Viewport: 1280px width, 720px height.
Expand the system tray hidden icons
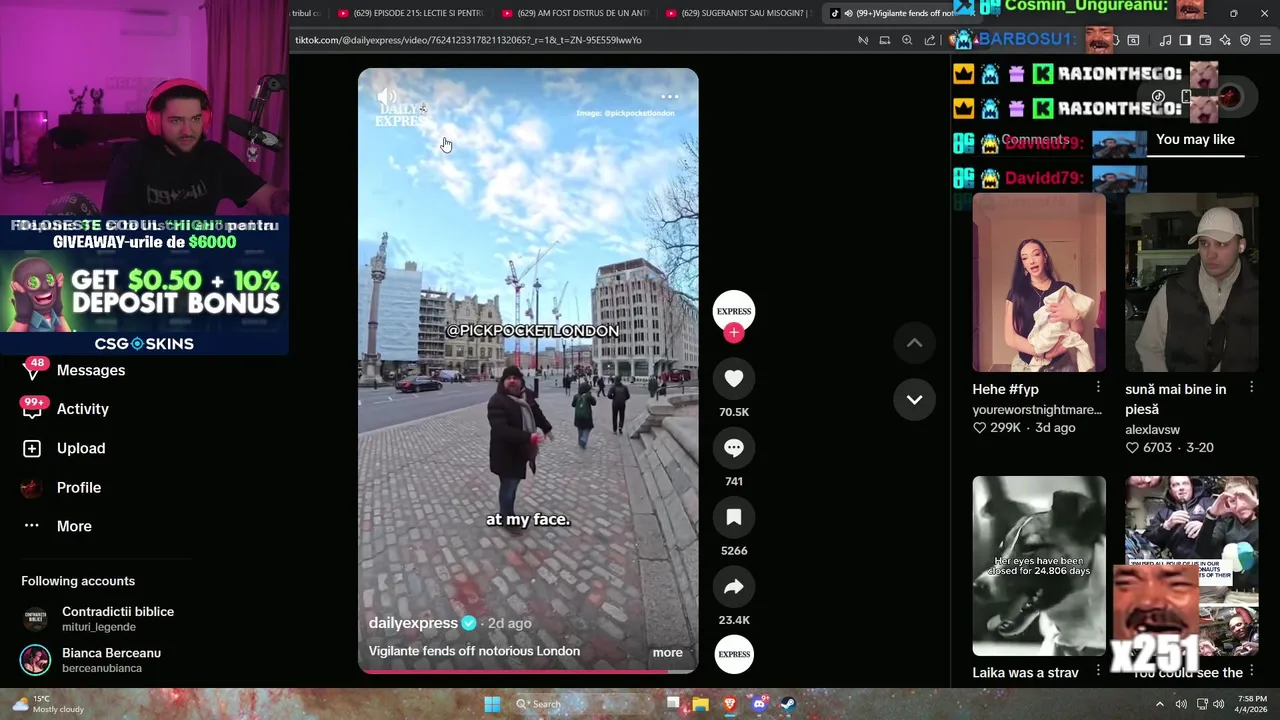(1160, 704)
